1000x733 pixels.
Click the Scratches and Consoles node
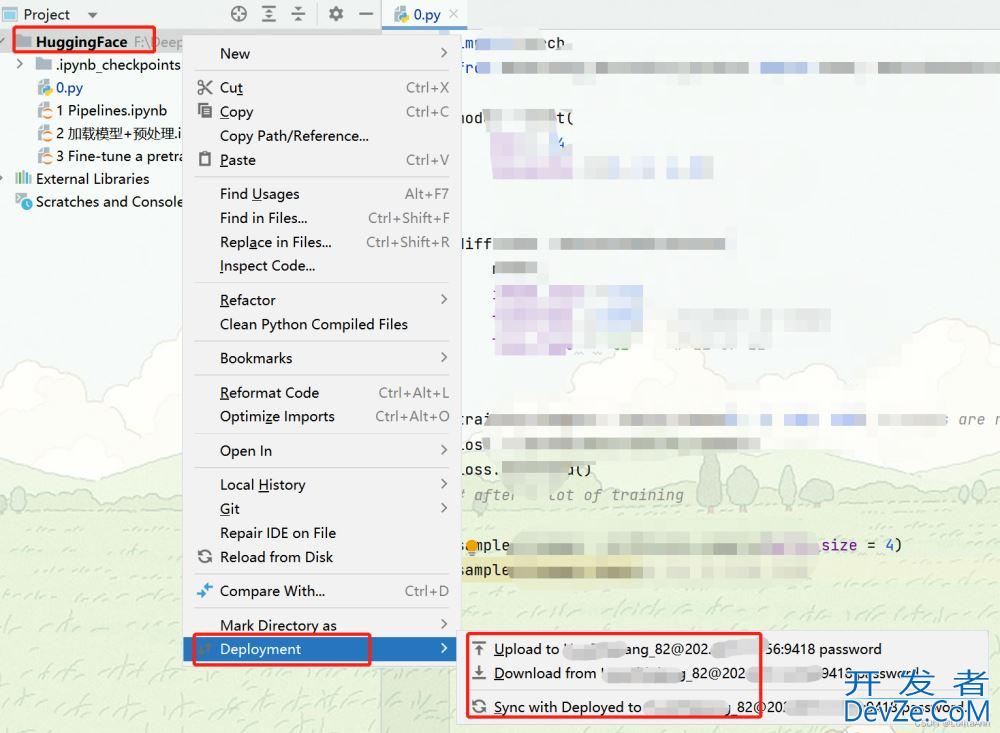[109, 202]
